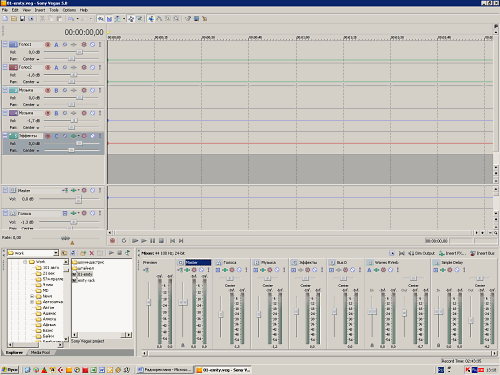The height and width of the screenshot is (375, 500).
Task: Click the timecode display 00:00:00,00
Action: (x=84, y=32)
